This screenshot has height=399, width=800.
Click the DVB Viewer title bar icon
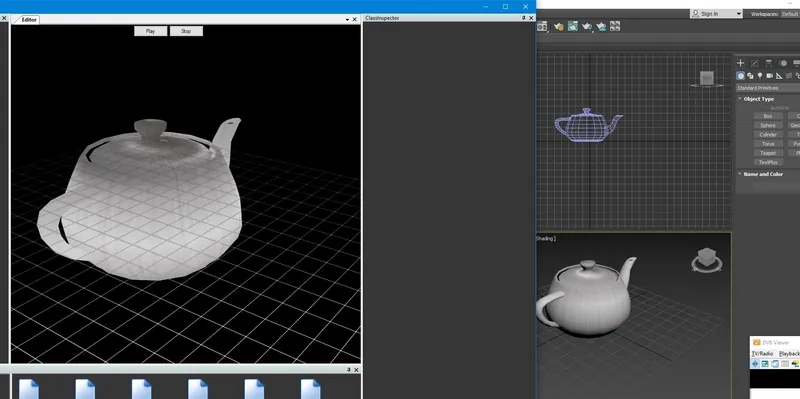(x=757, y=343)
